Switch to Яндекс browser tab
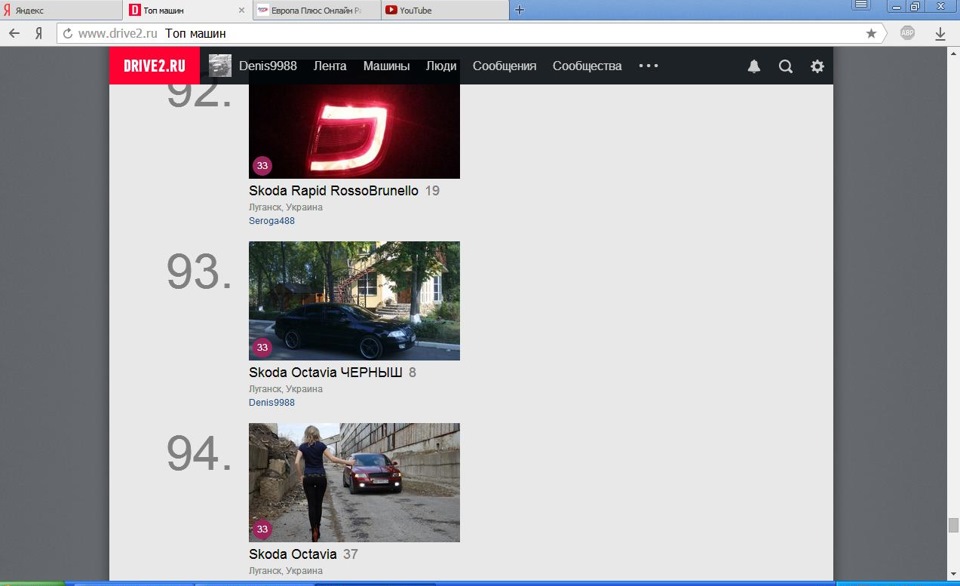 coord(61,10)
